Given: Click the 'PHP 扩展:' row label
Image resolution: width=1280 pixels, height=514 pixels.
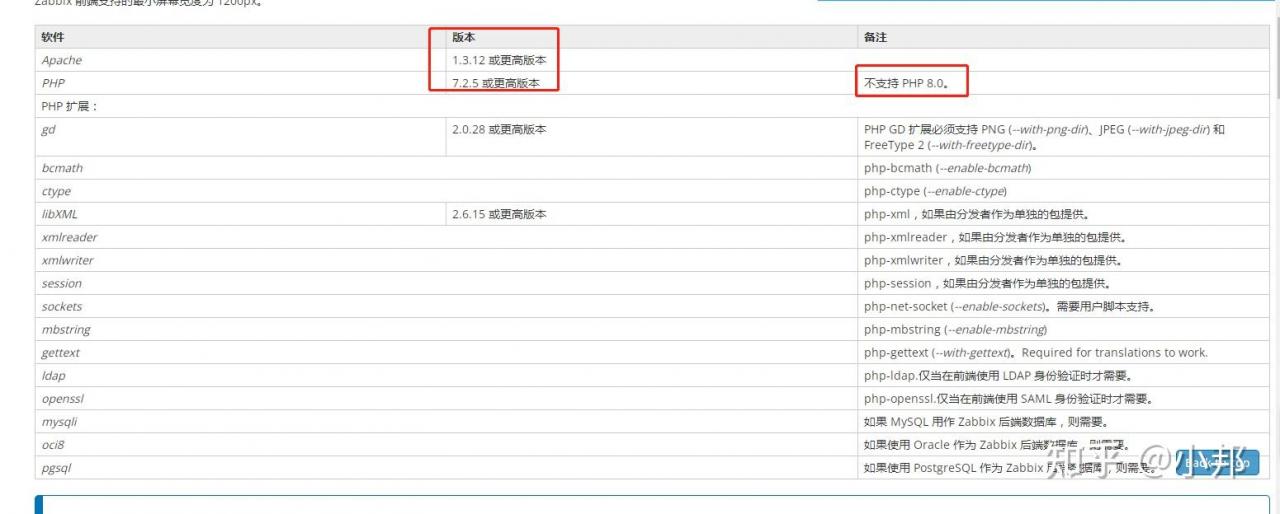Looking at the screenshot, I should [70, 106].
